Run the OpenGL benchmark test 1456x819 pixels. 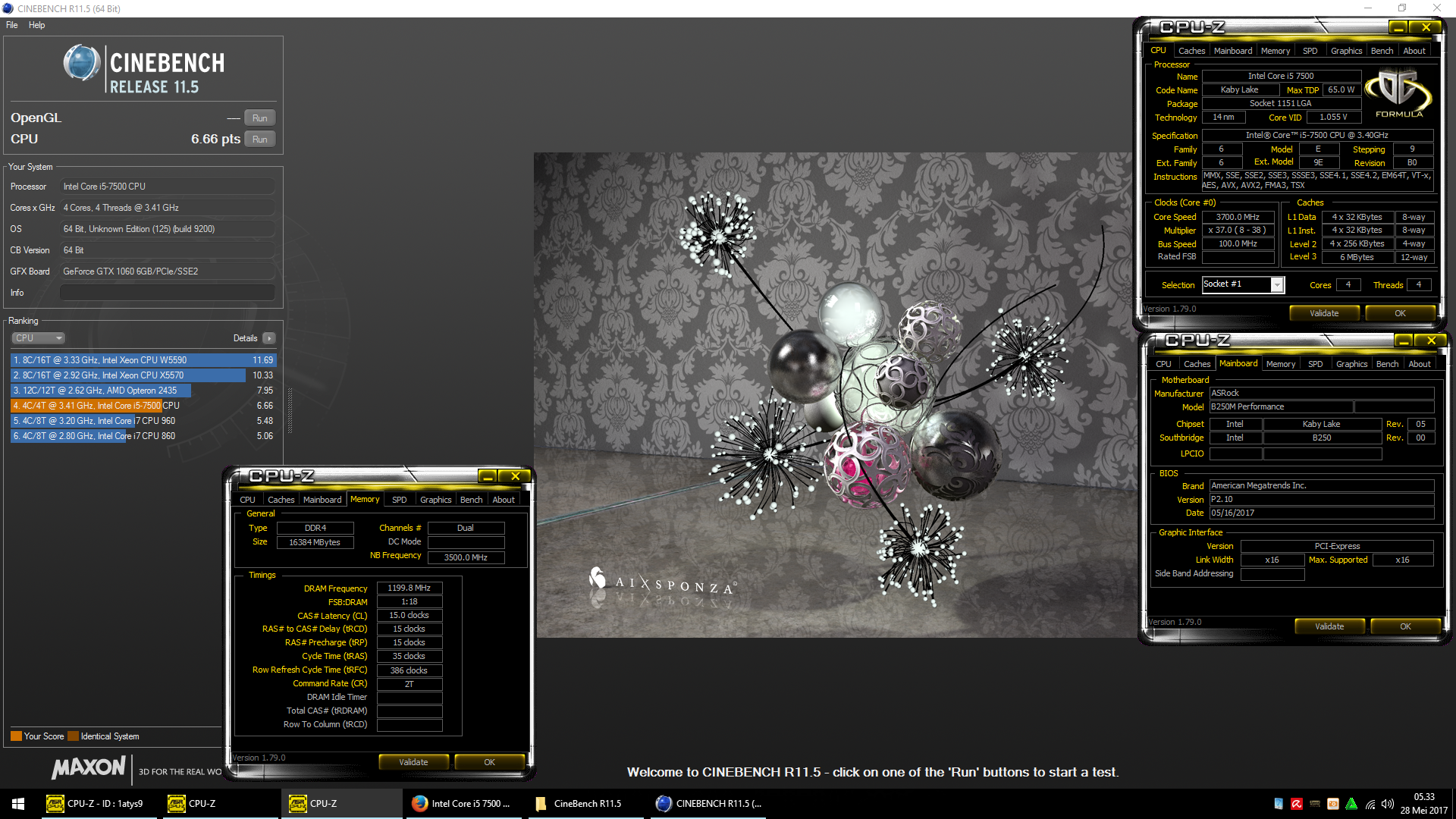pyautogui.click(x=260, y=118)
